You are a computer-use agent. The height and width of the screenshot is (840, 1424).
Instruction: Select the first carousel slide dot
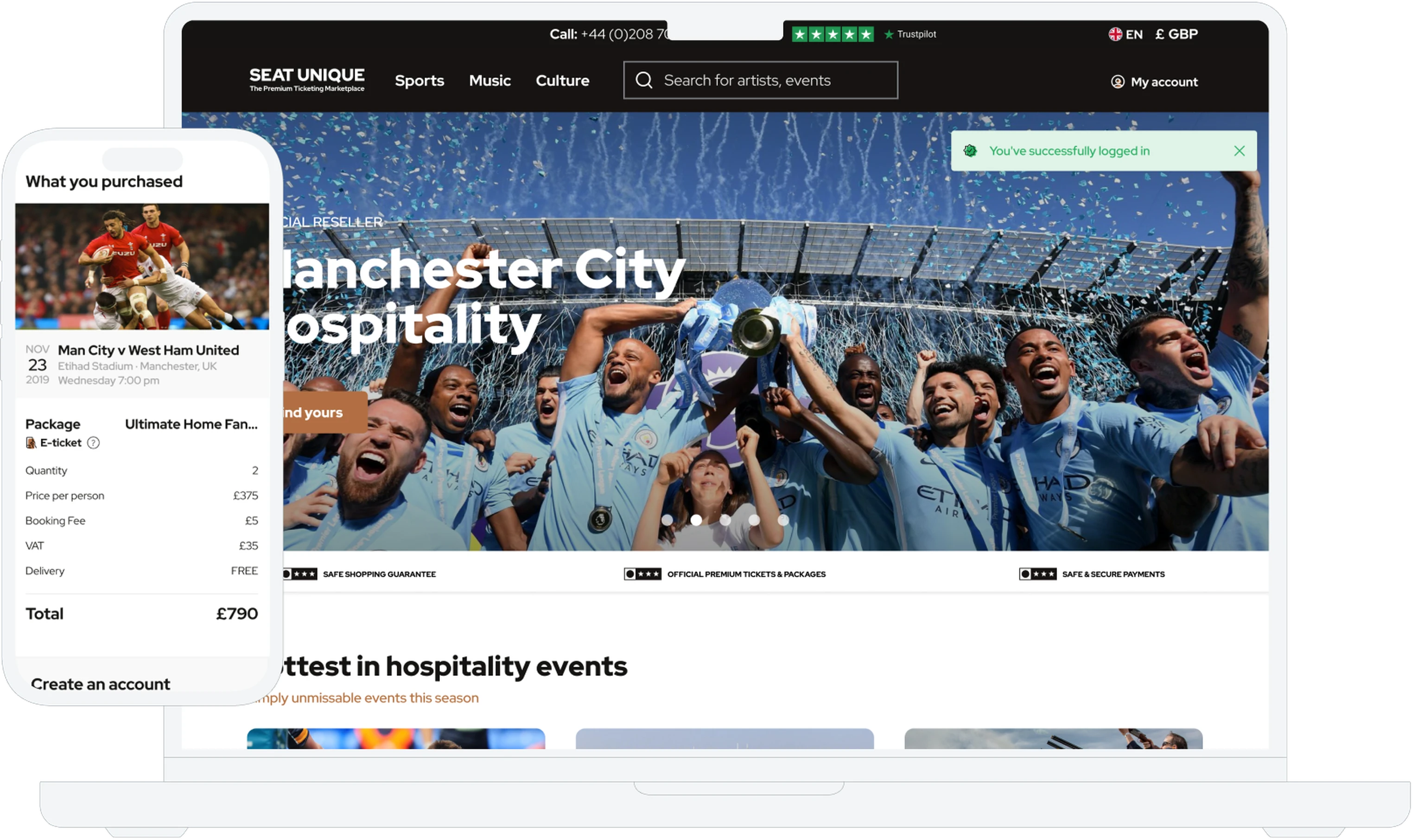(x=668, y=520)
